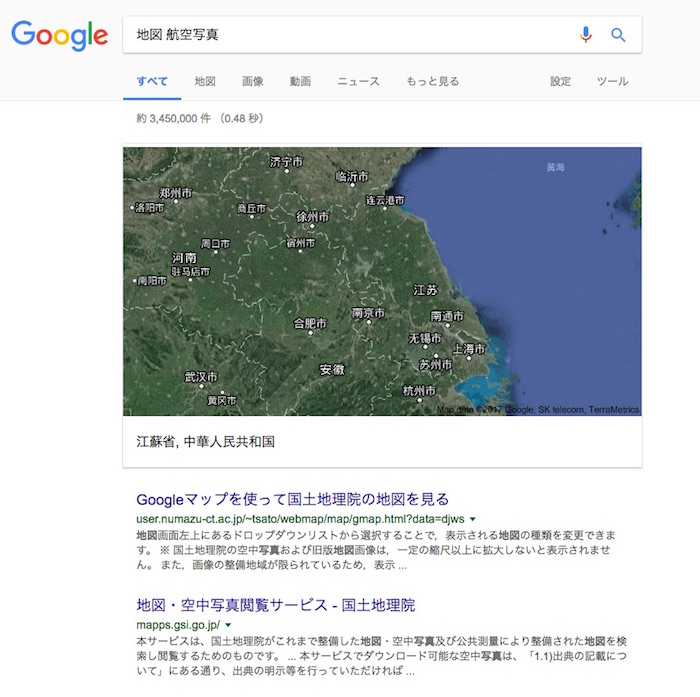Click the 上海市 label on the map

pyautogui.click(x=469, y=349)
